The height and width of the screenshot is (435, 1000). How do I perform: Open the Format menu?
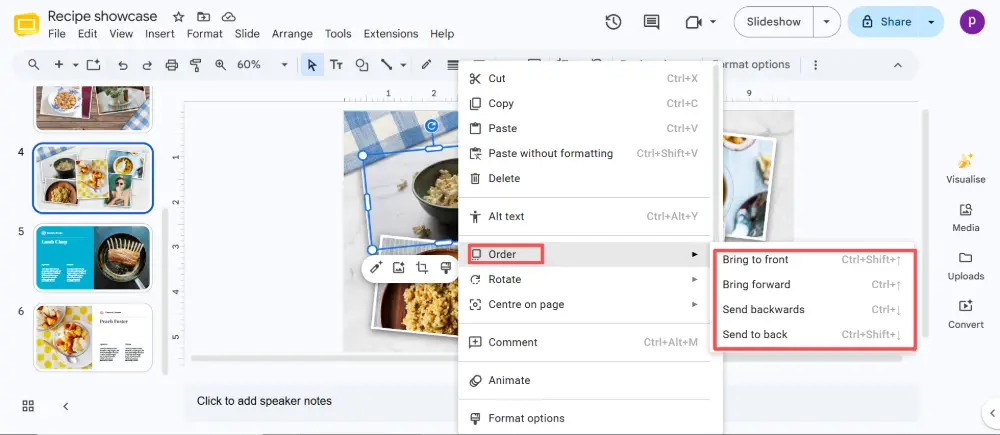tap(205, 34)
